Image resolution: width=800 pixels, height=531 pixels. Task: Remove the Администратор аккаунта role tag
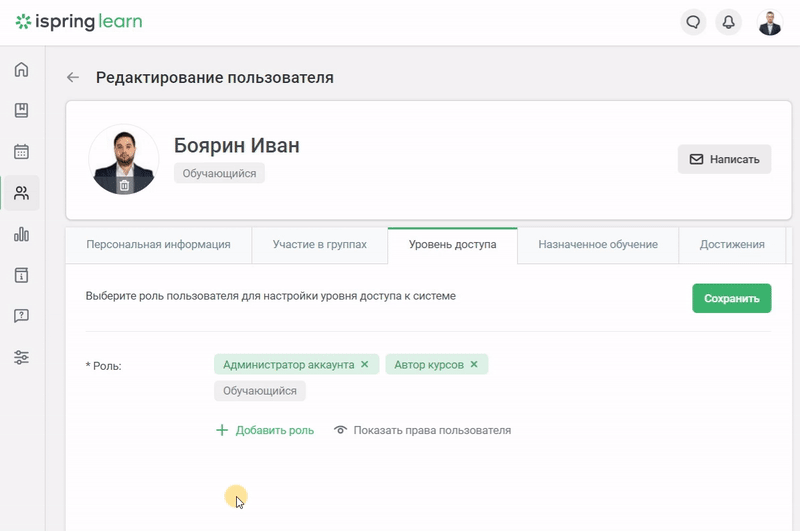tap(365, 364)
